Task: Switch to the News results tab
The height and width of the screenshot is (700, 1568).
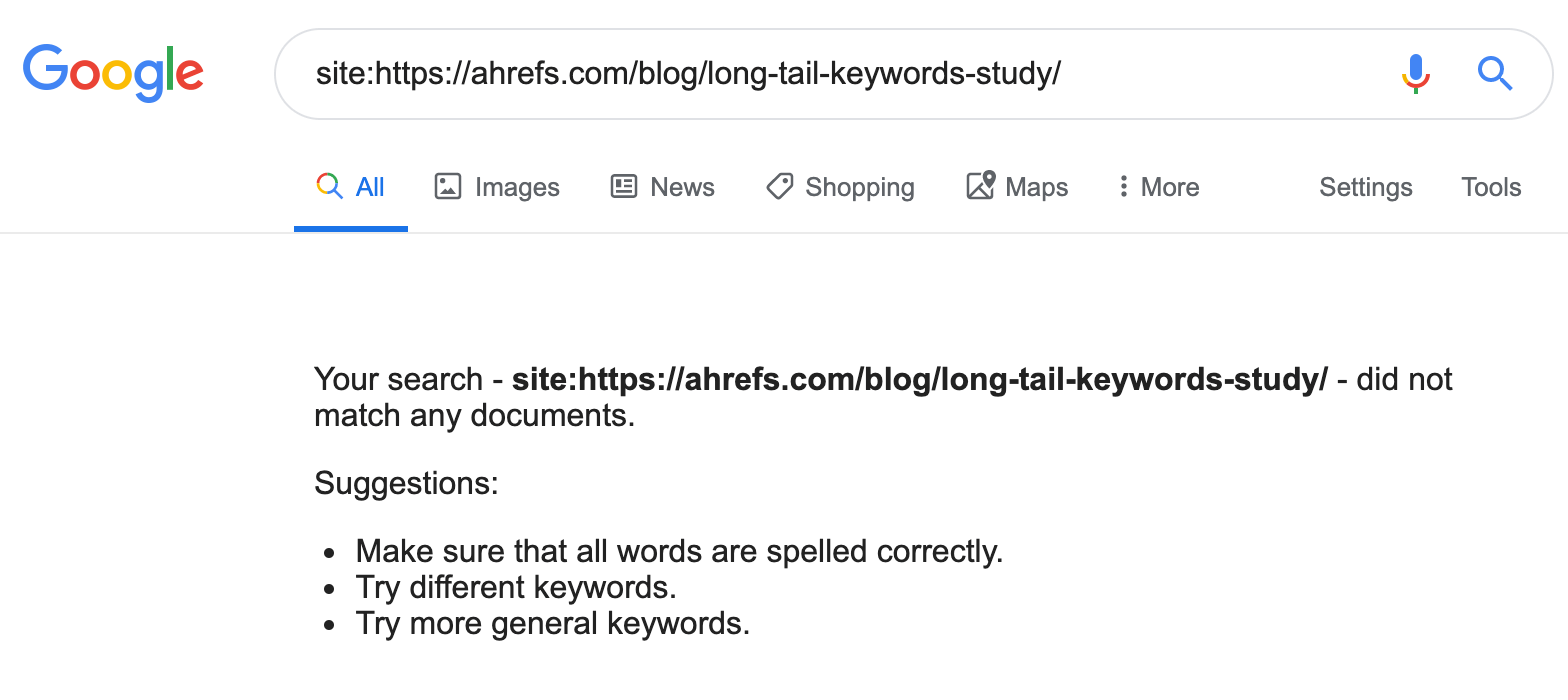Action: [682, 187]
